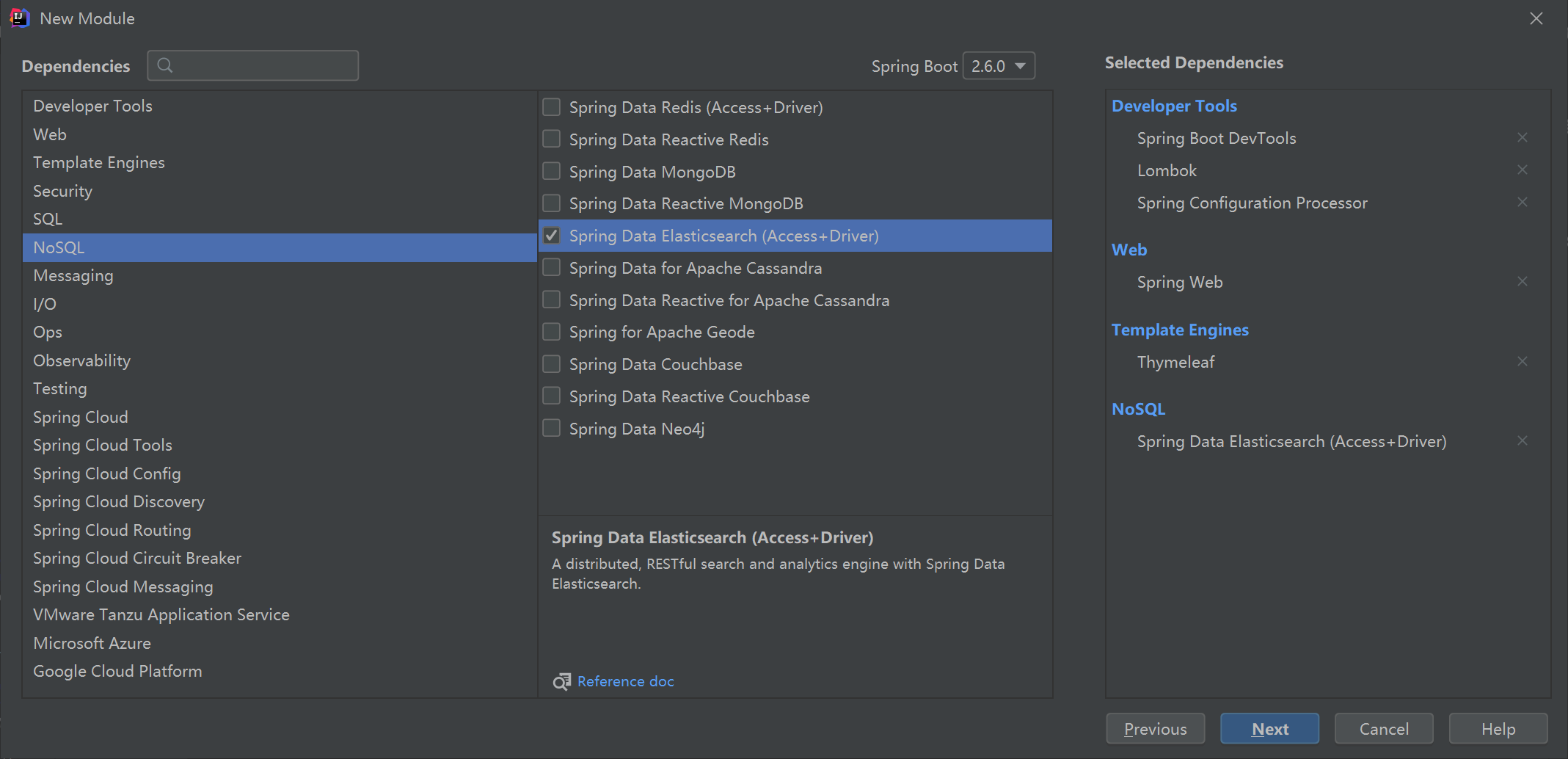This screenshot has height=759, width=1568.
Task: Cancel the New Module wizard
Action: (1384, 729)
